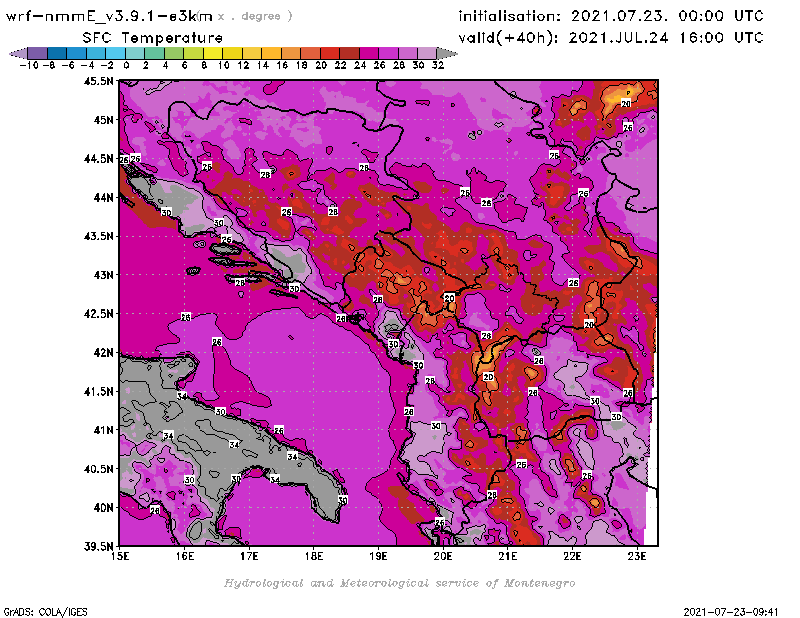Click the '44.5N' latitude axis label
The width and height of the screenshot is (800, 618).
[98, 159]
